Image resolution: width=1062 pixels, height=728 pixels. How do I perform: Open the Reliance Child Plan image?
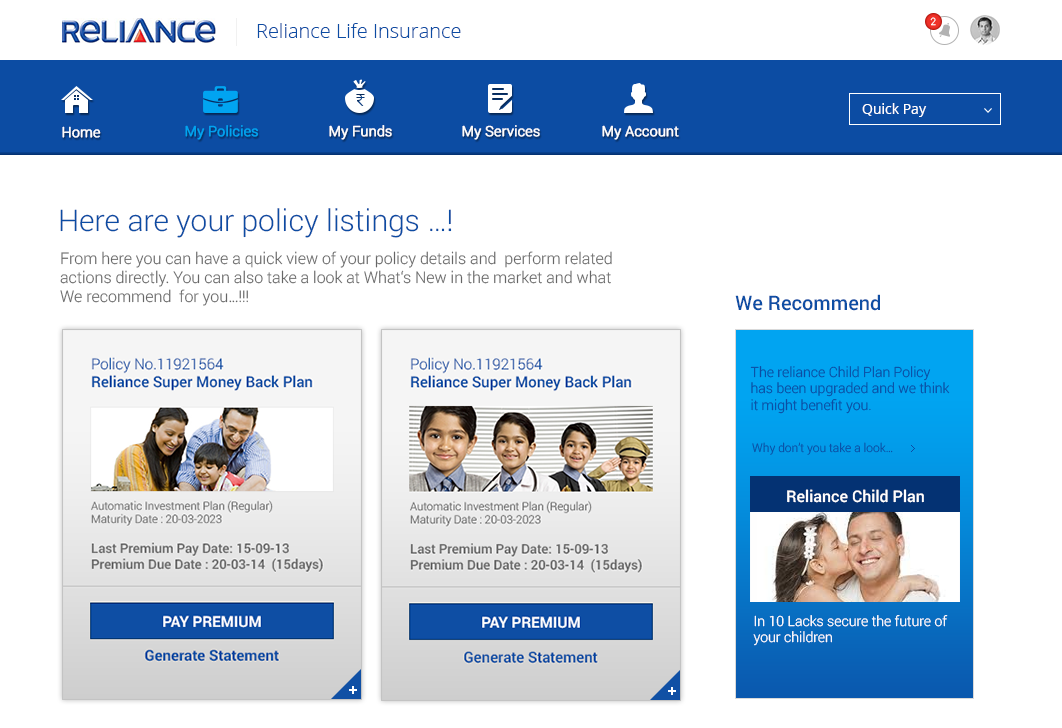855,556
